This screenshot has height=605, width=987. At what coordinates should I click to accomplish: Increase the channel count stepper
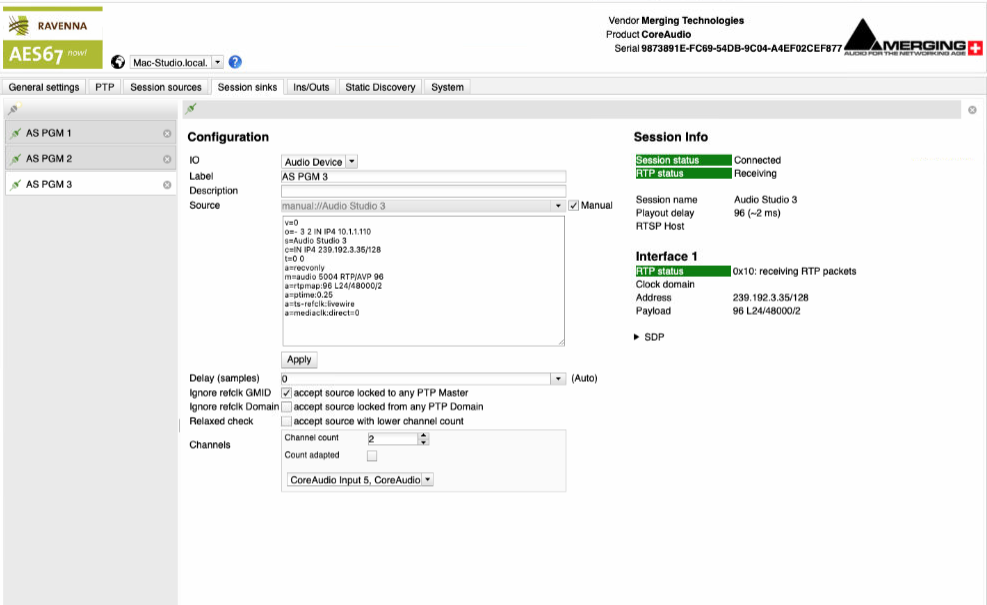[x=424, y=436]
